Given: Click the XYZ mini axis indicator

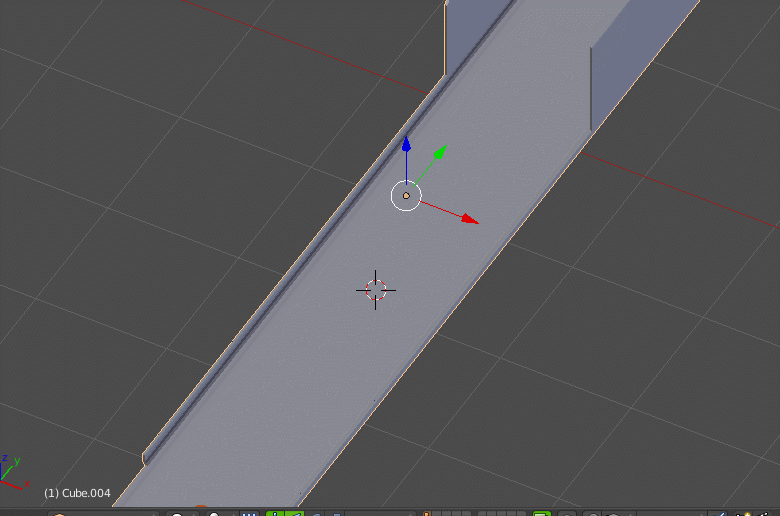Looking at the screenshot, I should pos(14,471).
